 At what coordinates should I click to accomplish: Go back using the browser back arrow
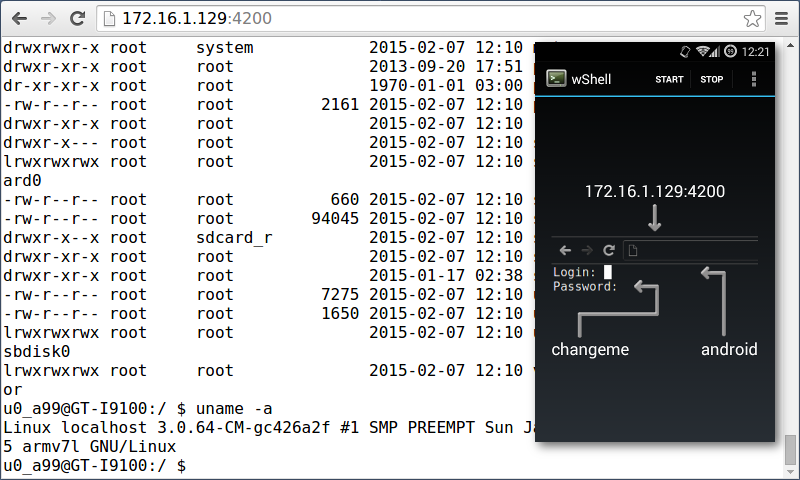19,19
